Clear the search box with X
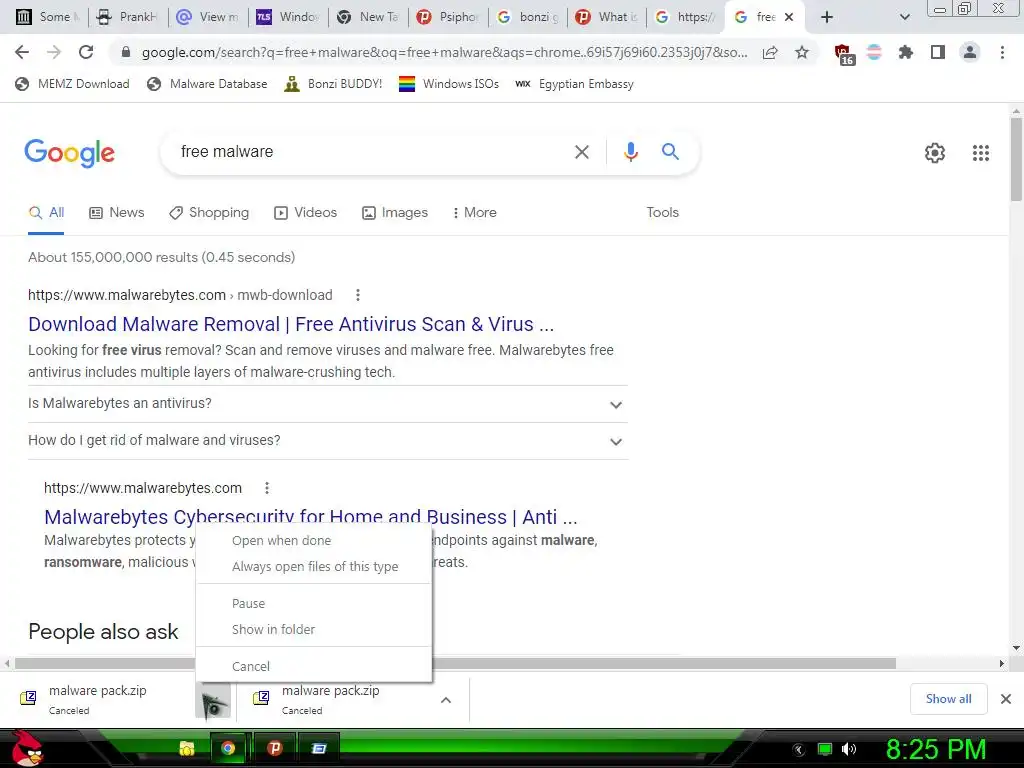This screenshot has width=1024, height=768. pyautogui.click(x=581, y=152)
